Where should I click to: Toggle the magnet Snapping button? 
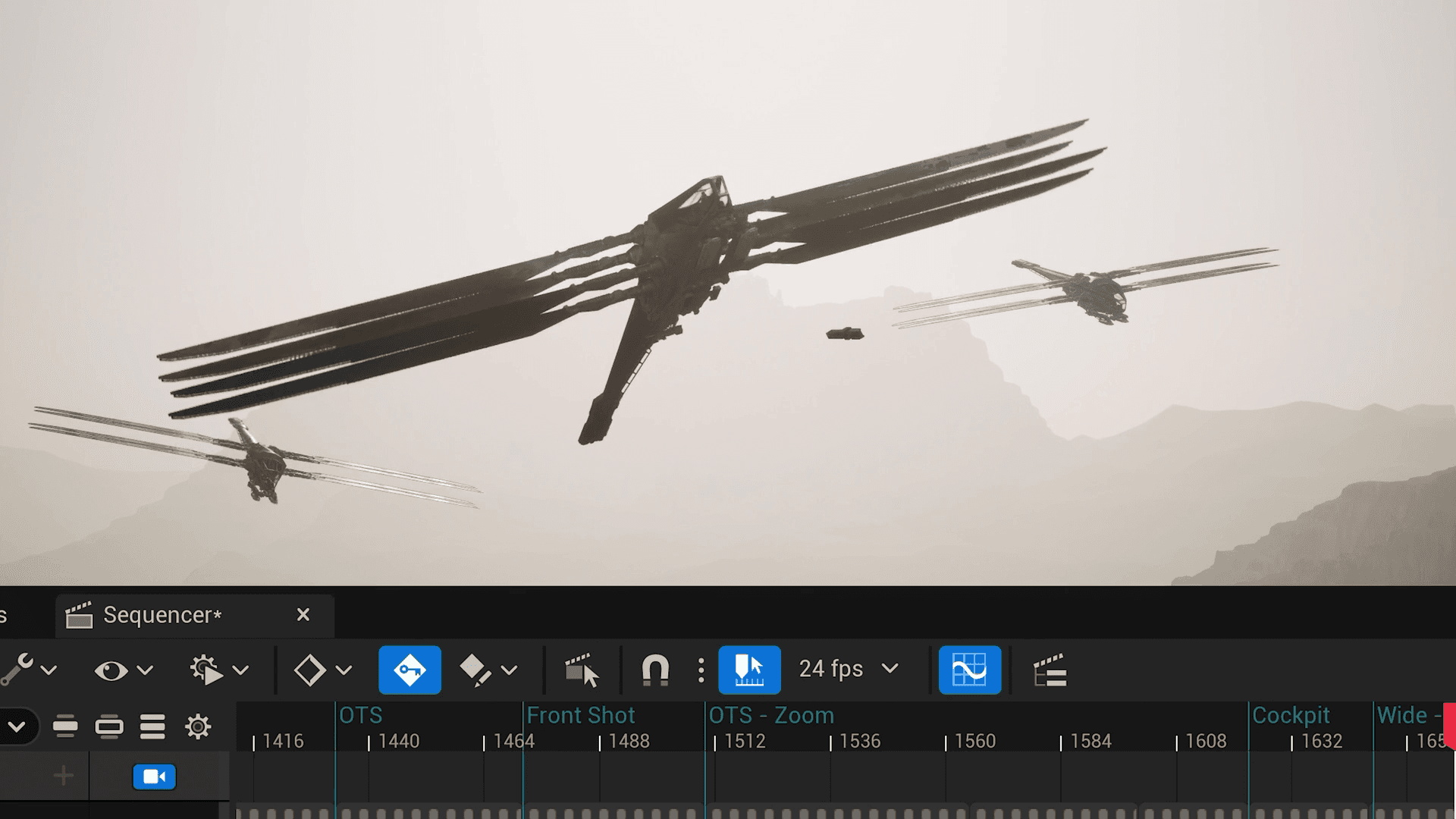click(655, 670)
